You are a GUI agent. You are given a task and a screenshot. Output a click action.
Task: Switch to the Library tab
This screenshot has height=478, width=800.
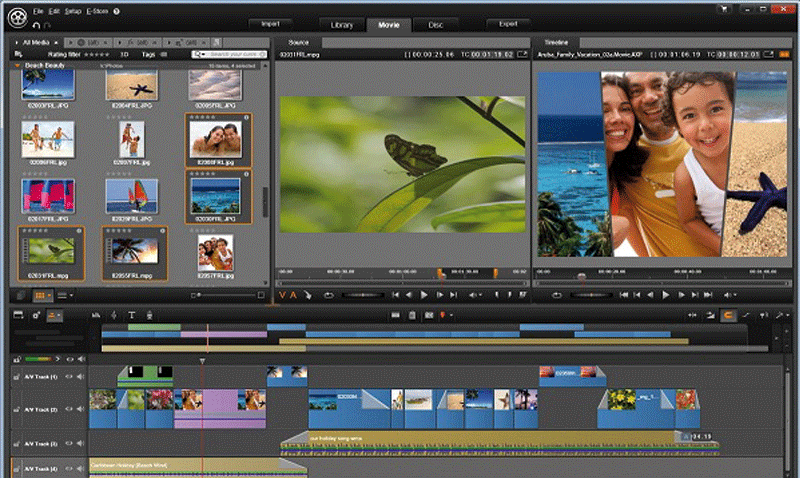tap(343, 23)
